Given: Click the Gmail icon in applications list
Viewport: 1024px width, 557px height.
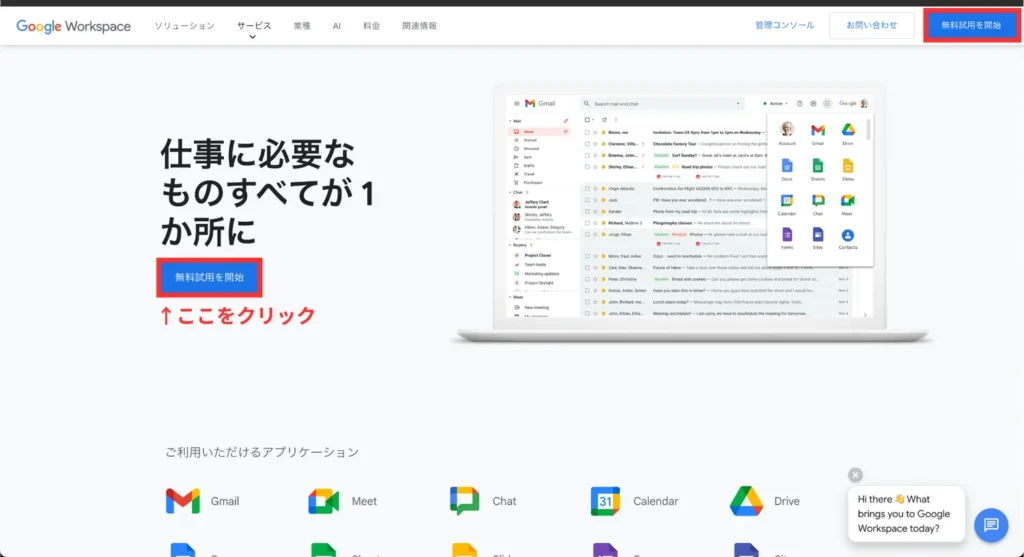Looking at the screenshot, I should point(183,501).
